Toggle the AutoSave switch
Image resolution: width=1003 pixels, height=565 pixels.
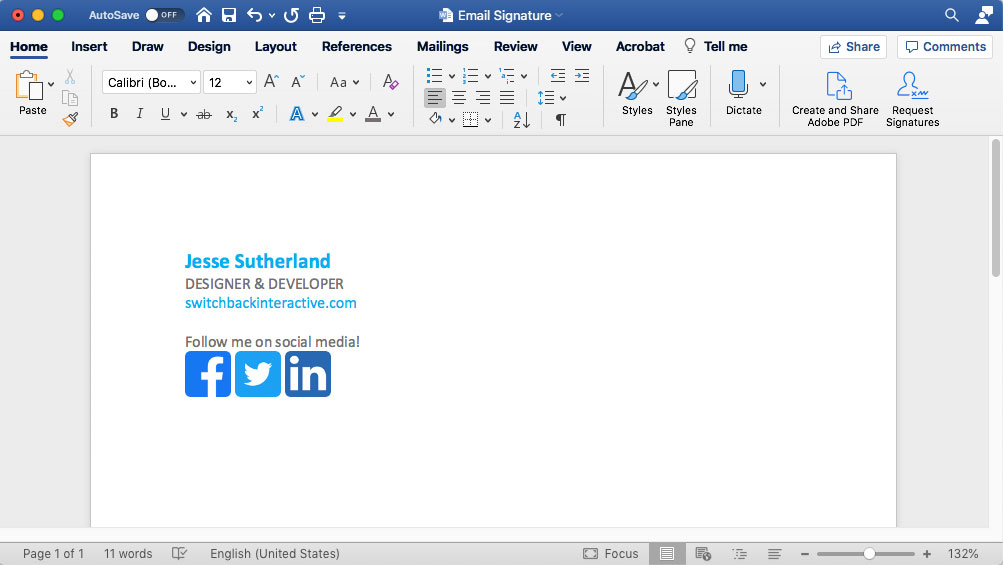click(x=164, y=15)
